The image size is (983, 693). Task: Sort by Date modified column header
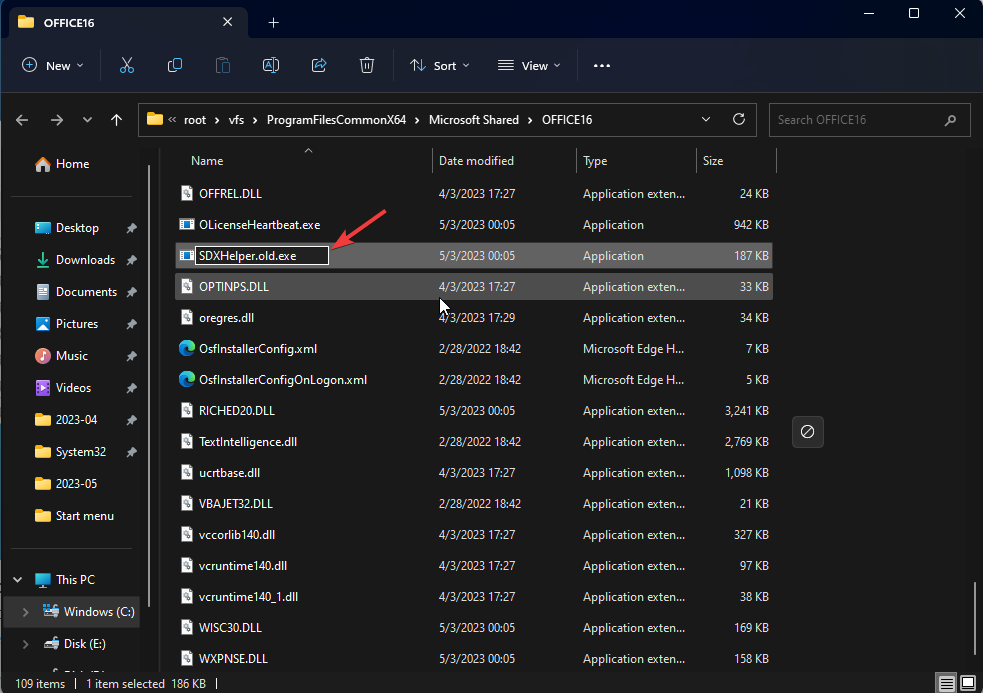(x=476, y=161)
